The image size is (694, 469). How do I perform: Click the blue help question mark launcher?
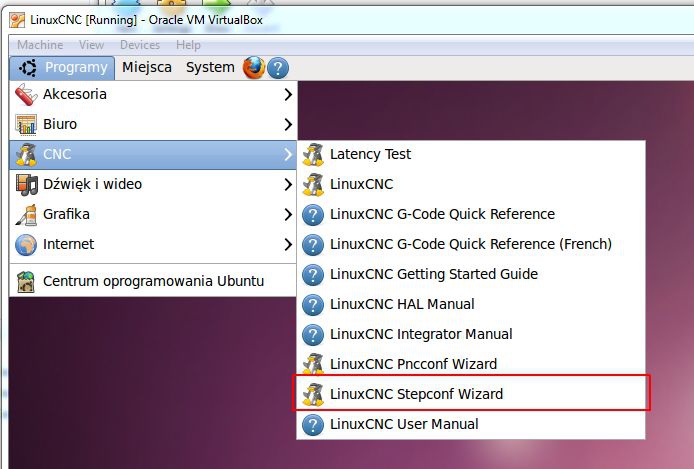[x=278, y=68]
